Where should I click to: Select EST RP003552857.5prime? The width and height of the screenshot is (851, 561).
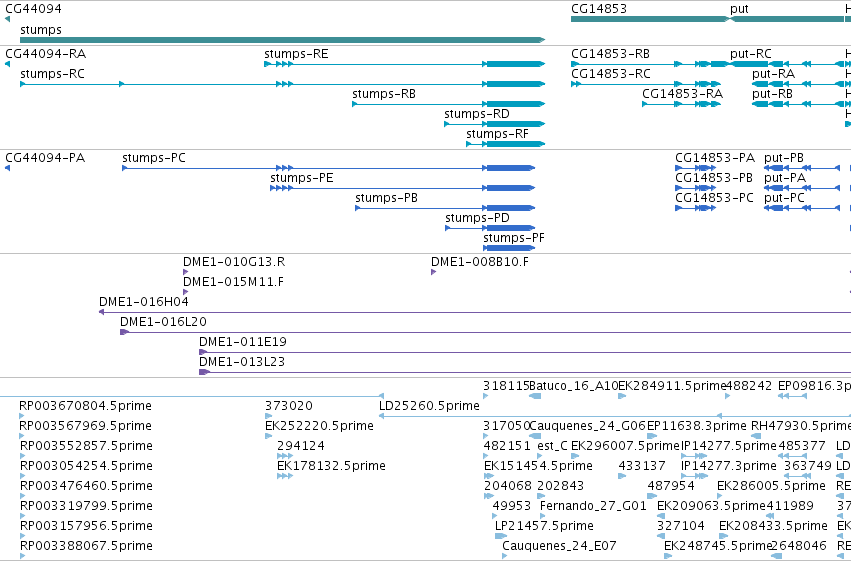[86, 447]
